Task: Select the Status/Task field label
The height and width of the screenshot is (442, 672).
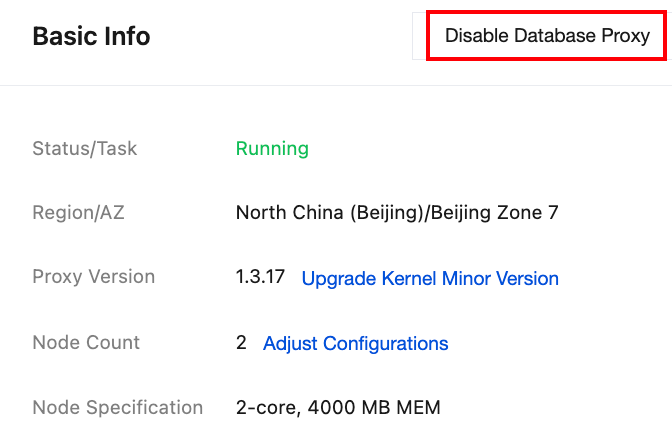Action: (85, 149)
